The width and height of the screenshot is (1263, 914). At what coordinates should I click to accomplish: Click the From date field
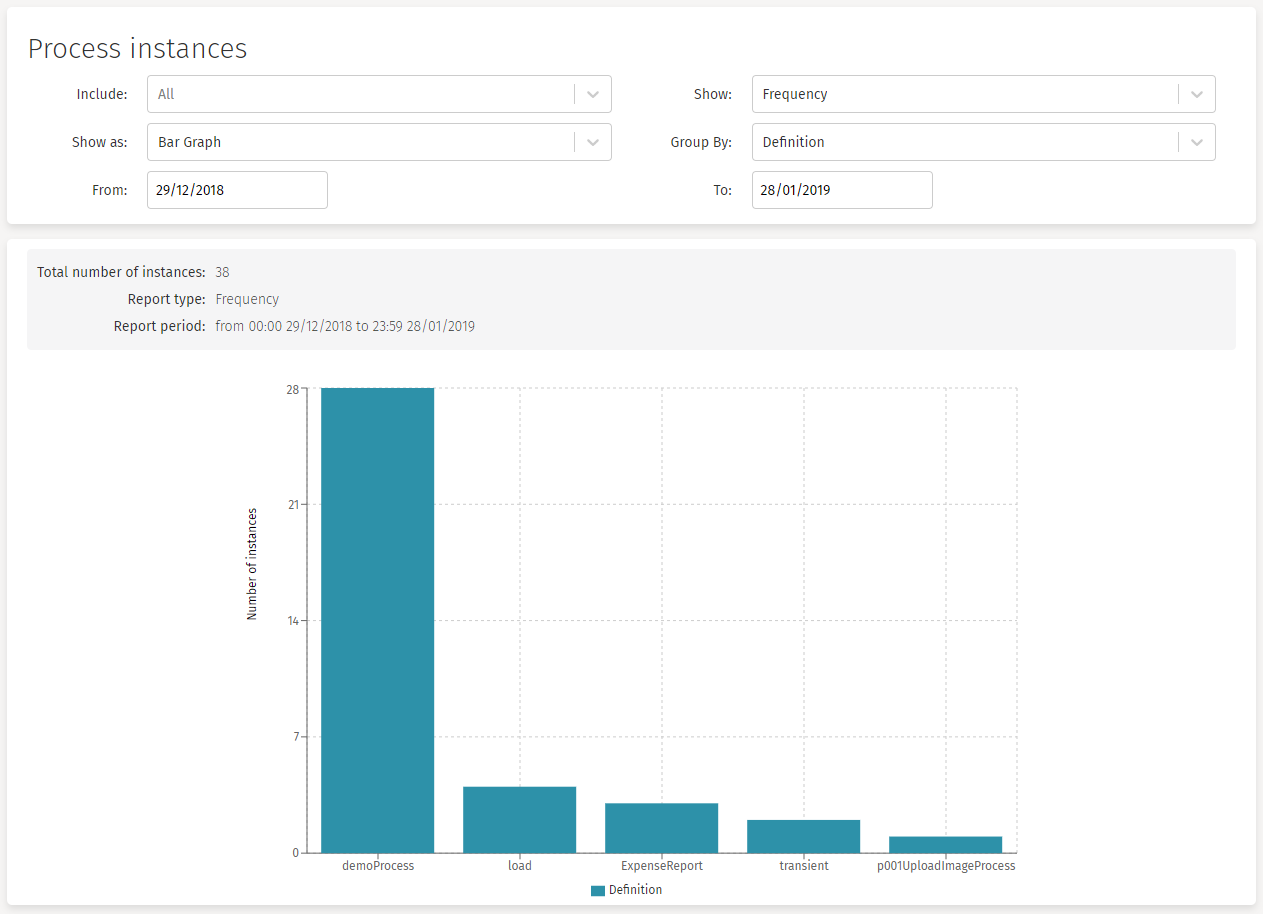(x=237, y=189)
